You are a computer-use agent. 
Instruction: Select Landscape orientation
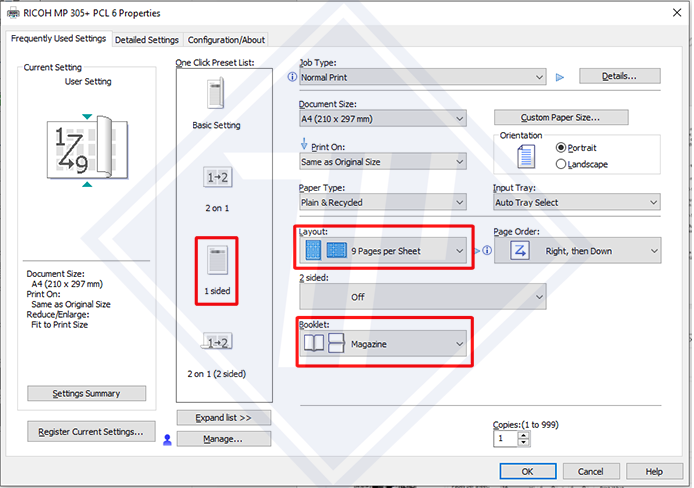[560, 164]
